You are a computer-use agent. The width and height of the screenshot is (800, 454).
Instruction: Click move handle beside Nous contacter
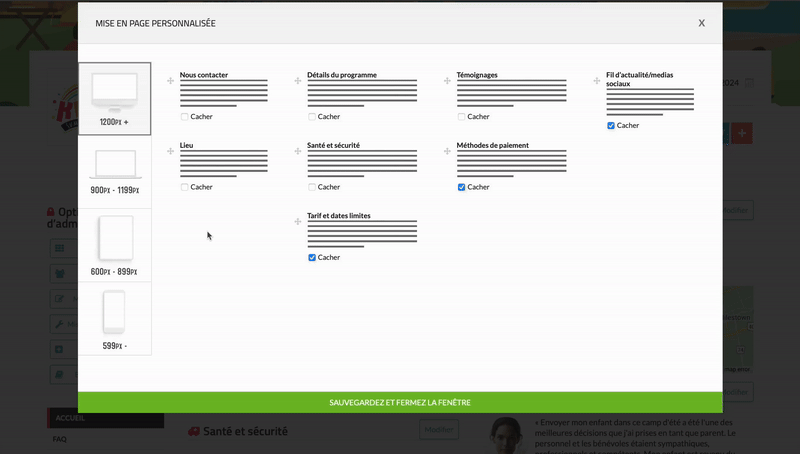tap(170, 81)
